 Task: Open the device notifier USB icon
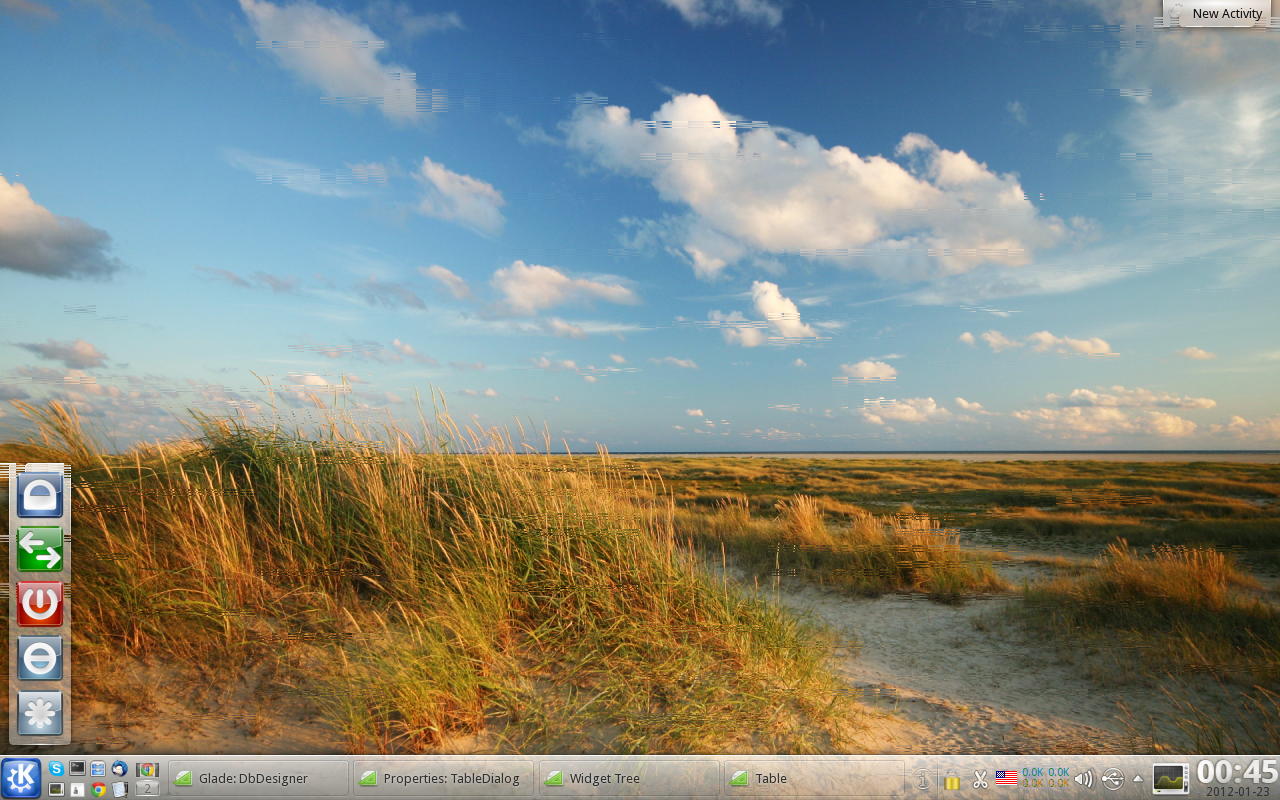(x=1112, y=779)
